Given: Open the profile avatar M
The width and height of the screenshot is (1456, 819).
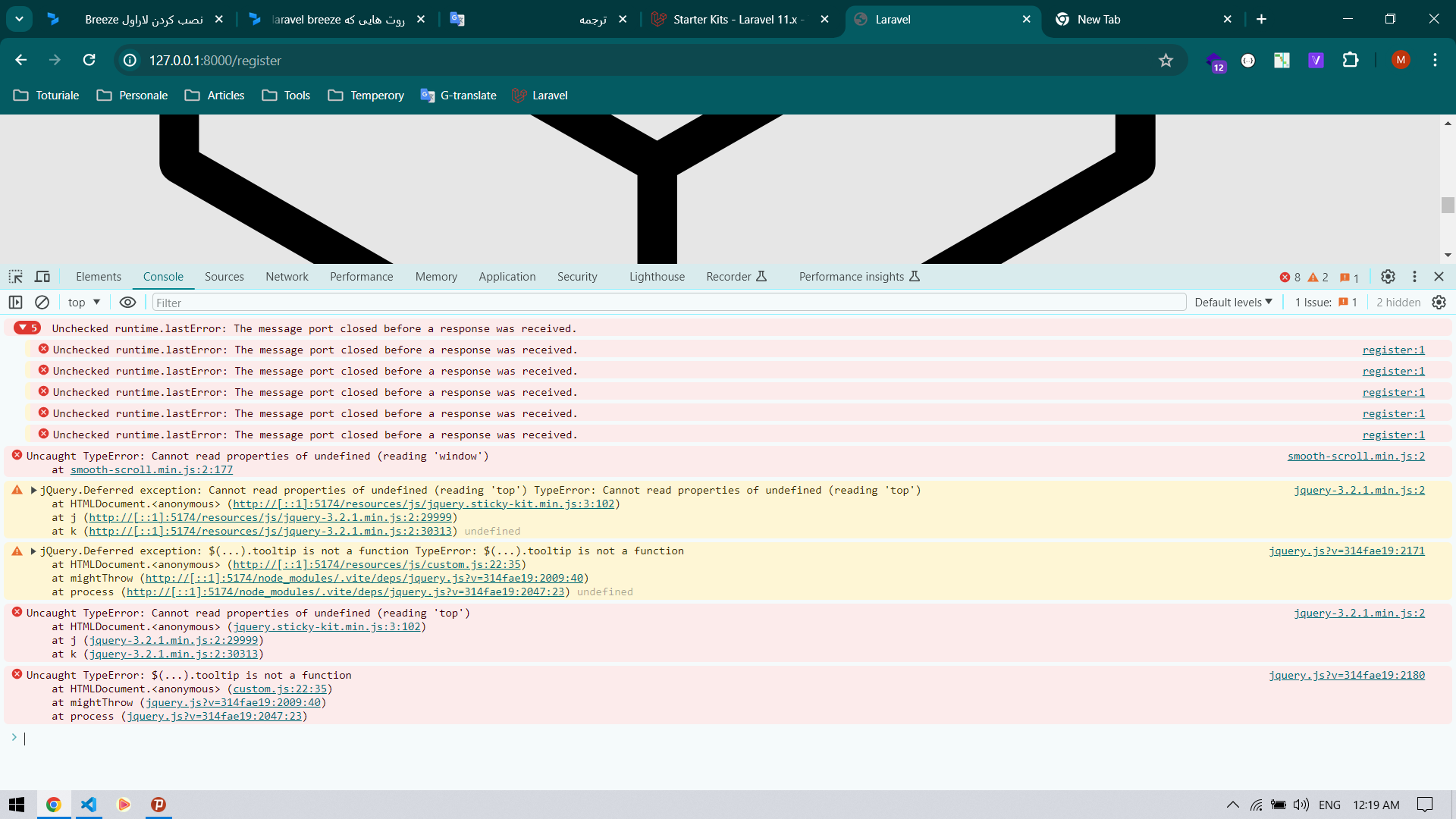Looking at the screenshot, I should point(1401,60).
